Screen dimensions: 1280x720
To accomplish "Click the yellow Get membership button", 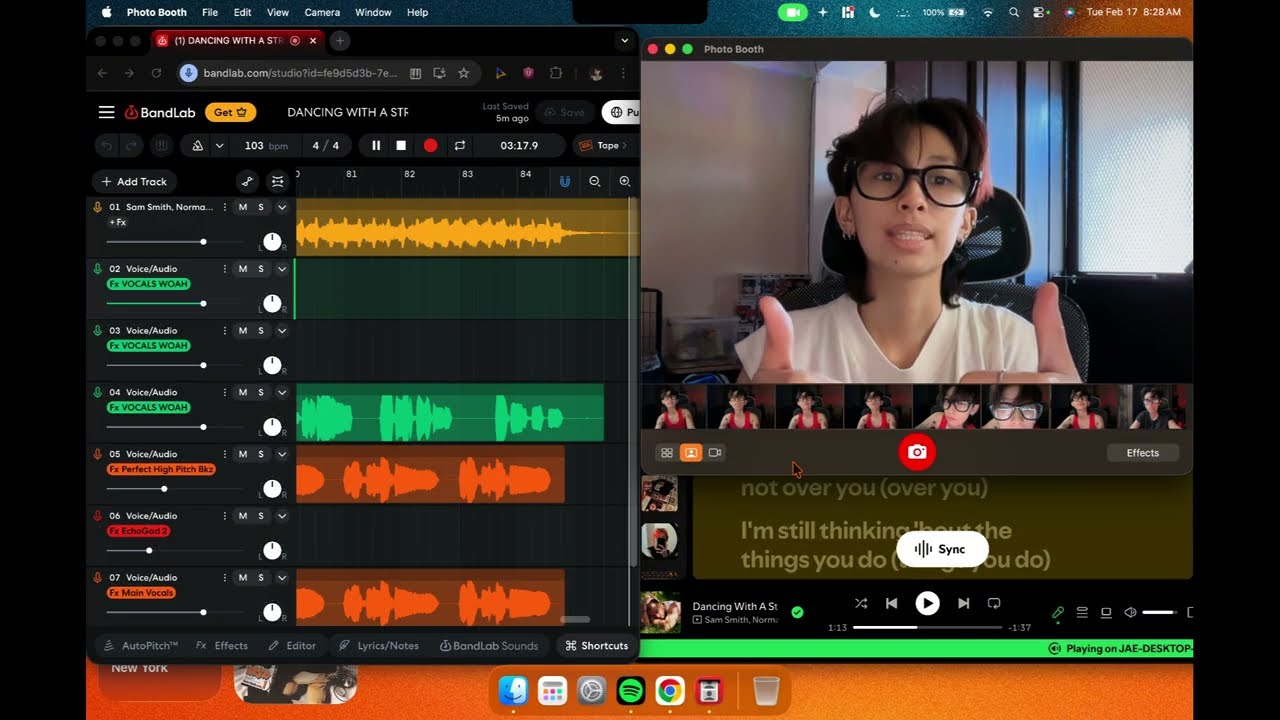I will pyautogui.click(x=231, y=112).
